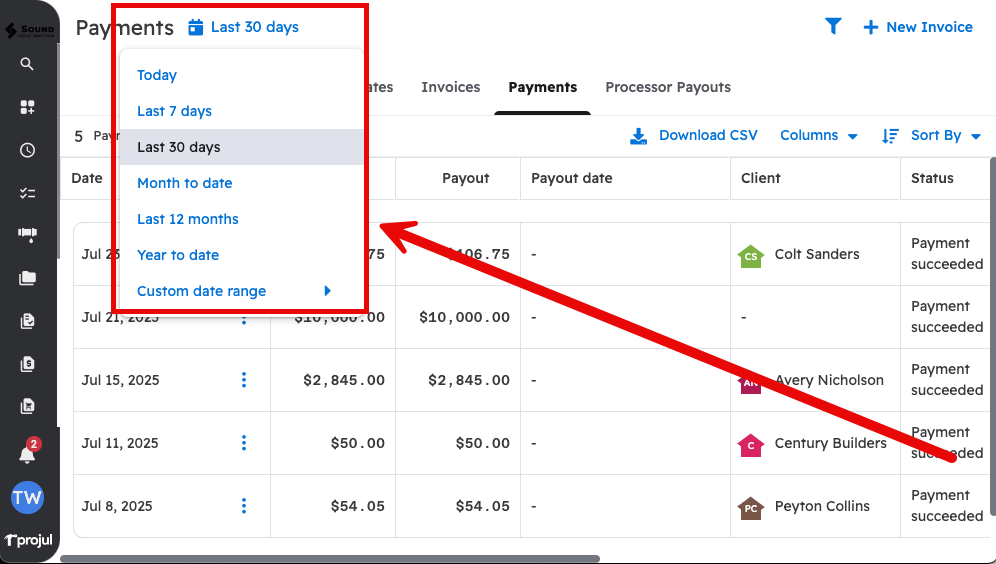996x564 pixels.
Task: Switch to the Processor Payouts tab
Action: (x=667, y=87)
